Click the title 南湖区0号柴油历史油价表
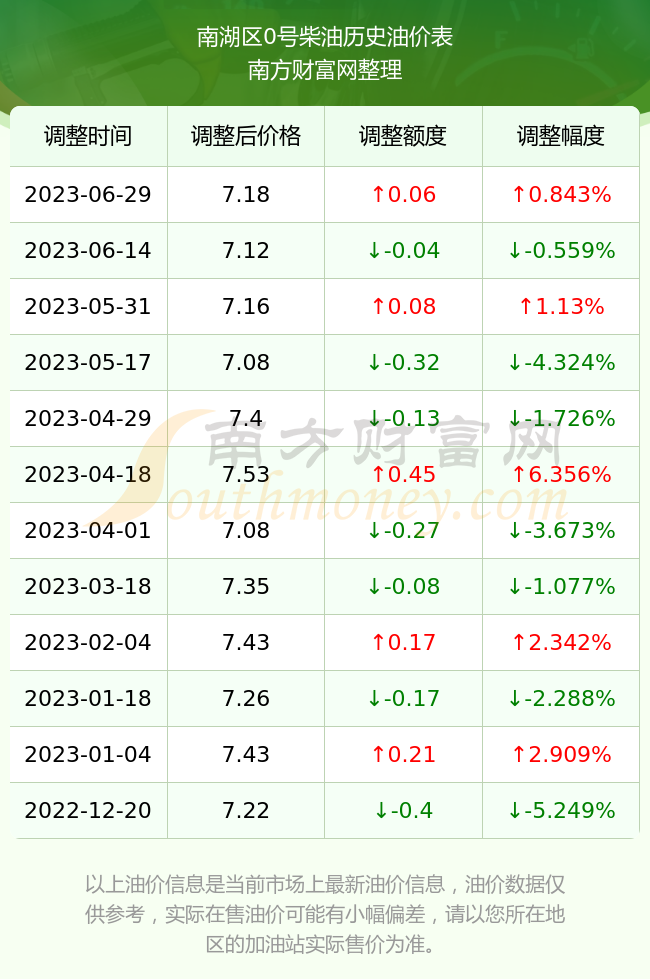 coord(324,37)
